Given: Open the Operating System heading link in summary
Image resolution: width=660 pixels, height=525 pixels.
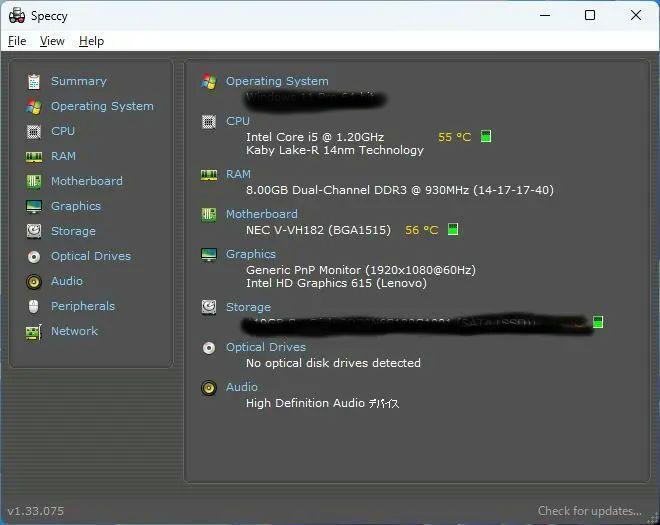Looking at the screenshot, I should [x=277, y=81].
